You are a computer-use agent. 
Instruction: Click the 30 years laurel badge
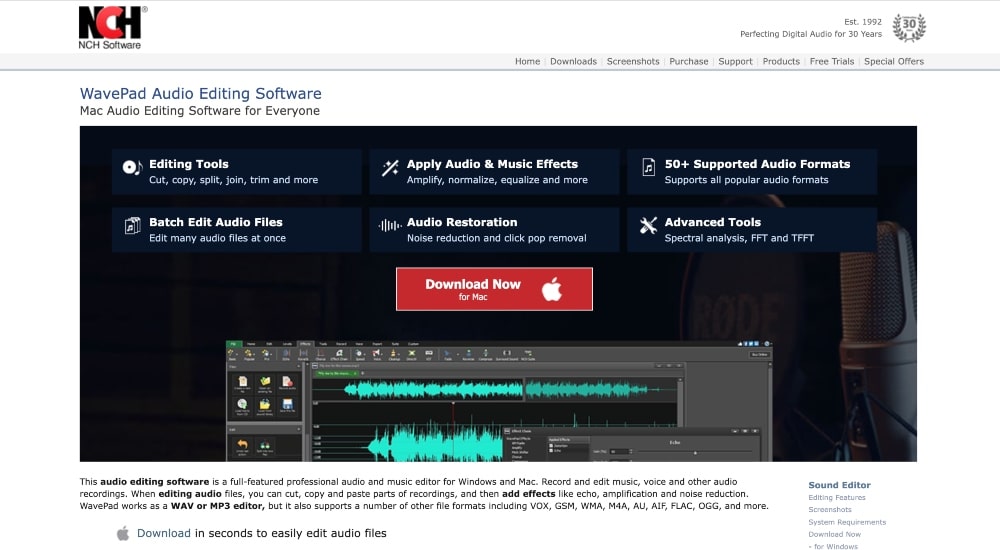909,27
